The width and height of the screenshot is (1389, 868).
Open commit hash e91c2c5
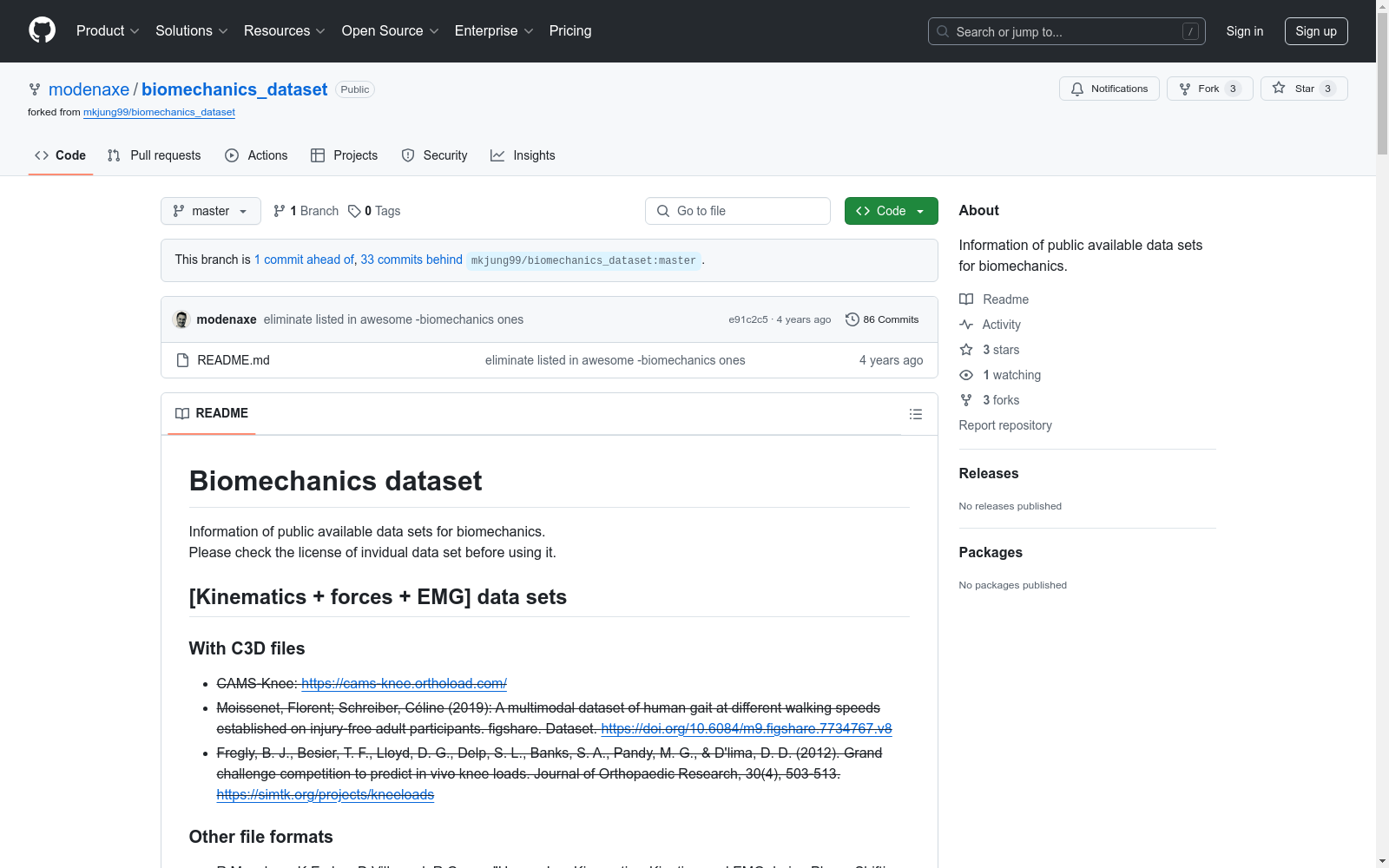pyautogui.click(x=748, y=319)
